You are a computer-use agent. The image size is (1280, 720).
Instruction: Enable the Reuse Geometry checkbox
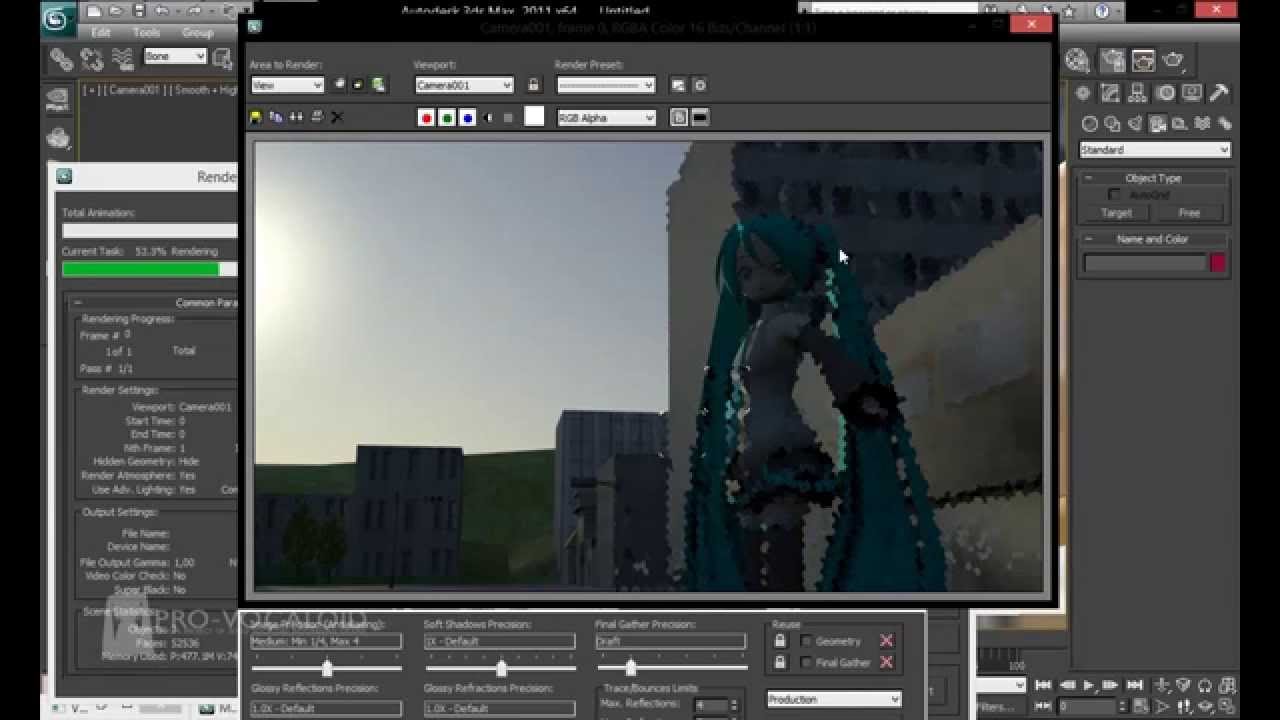tap(806, 641)
